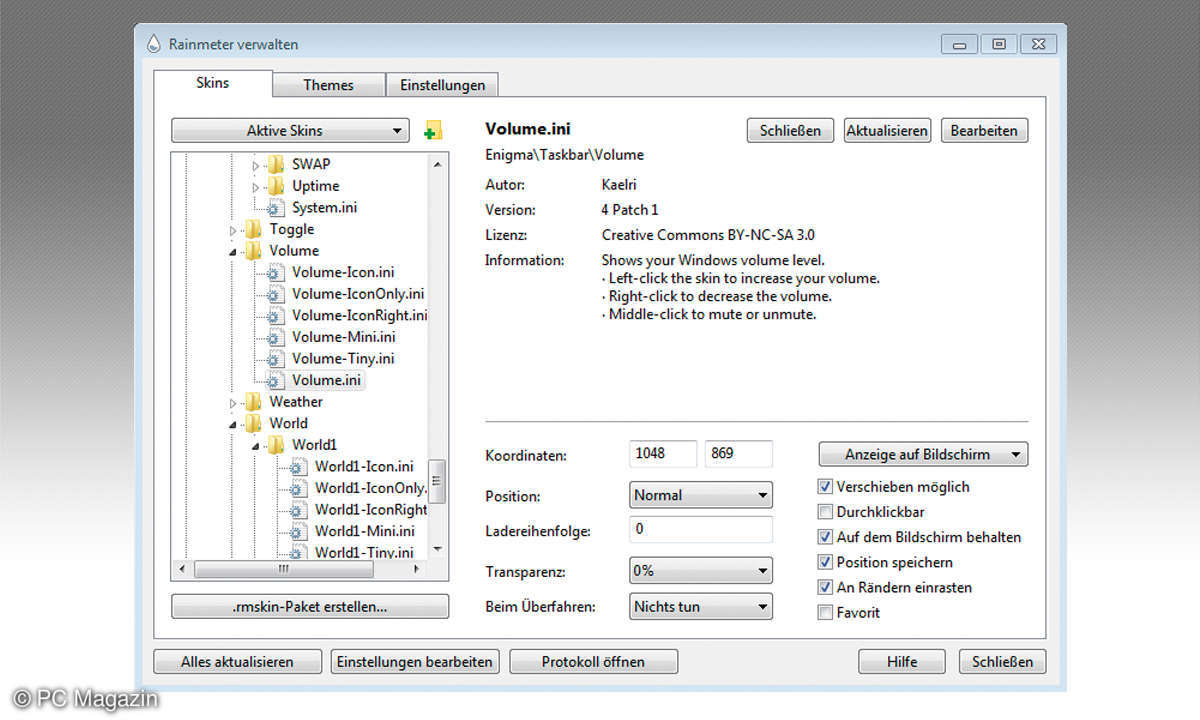This screenshot has height=720, width=1200.
Task: Expand the Uptime folder arrow
Action: [x=256, y=186]
